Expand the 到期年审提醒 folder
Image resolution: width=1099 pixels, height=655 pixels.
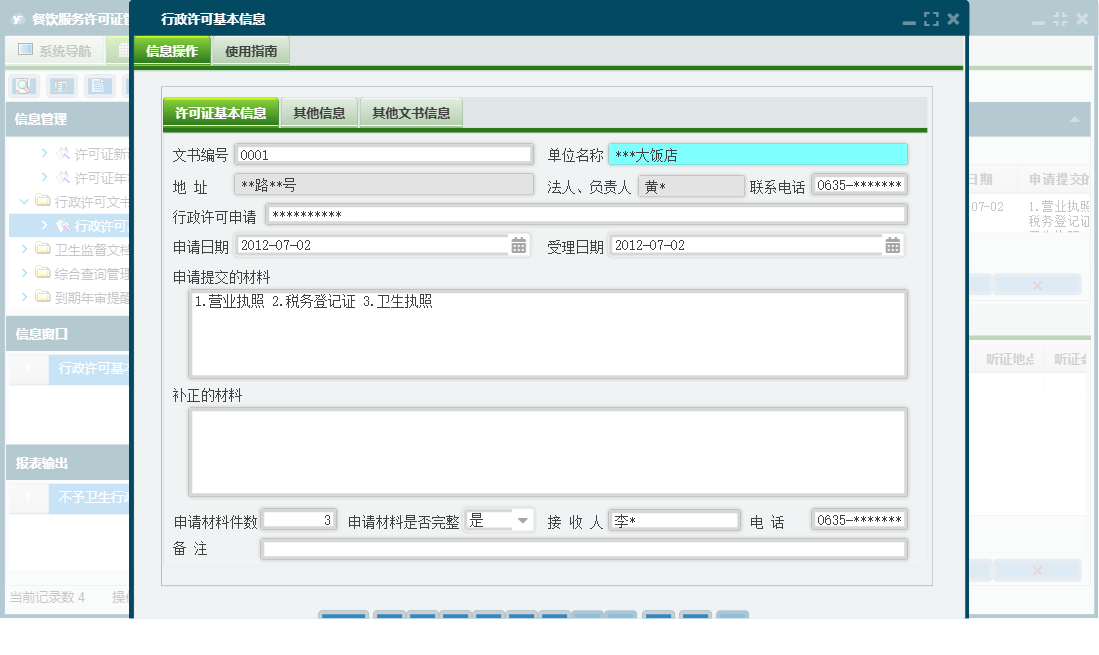pos(24,295)
